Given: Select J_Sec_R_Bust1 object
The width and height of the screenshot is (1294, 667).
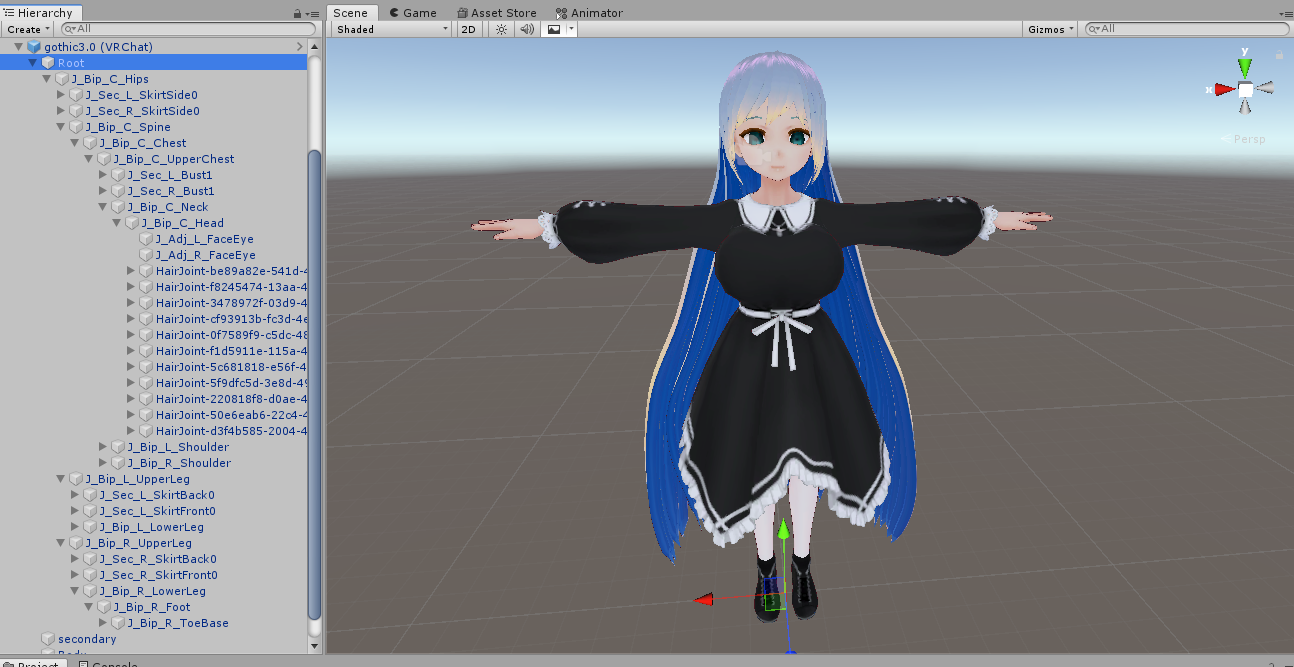Looking at the screenshot, I should pos(171,191).
